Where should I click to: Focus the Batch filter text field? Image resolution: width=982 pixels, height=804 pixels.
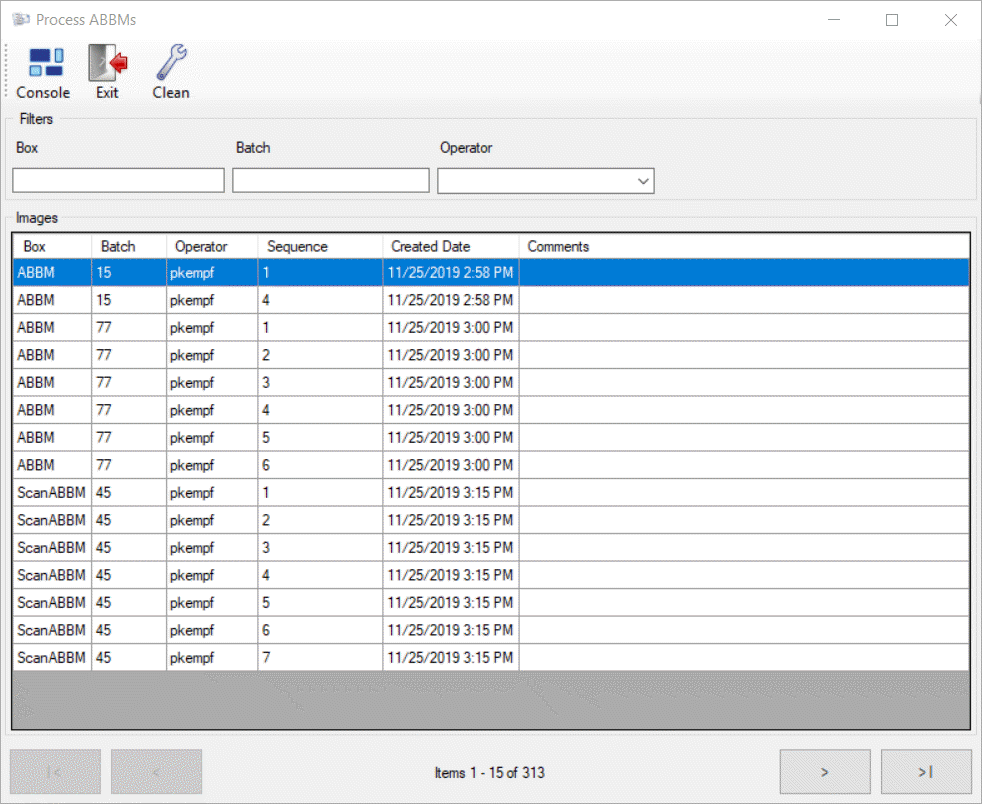point(331,180)
